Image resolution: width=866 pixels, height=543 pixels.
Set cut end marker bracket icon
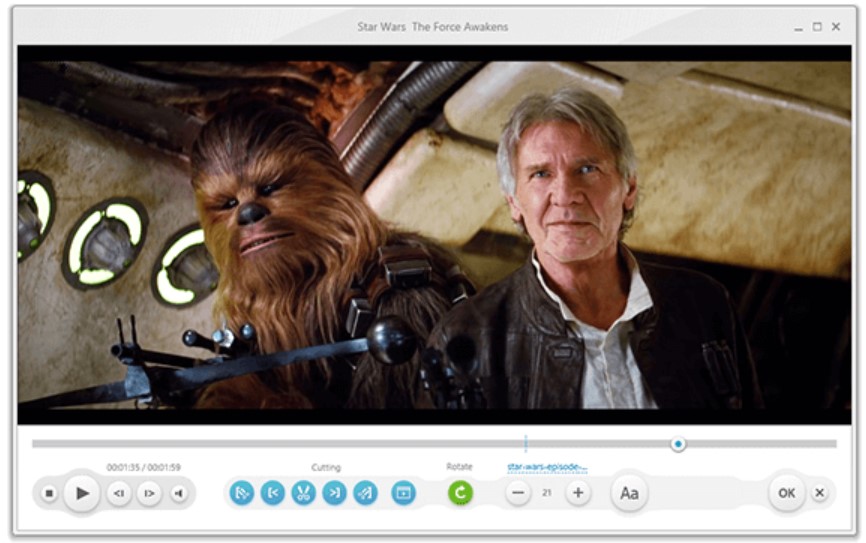tap(334, 493)
